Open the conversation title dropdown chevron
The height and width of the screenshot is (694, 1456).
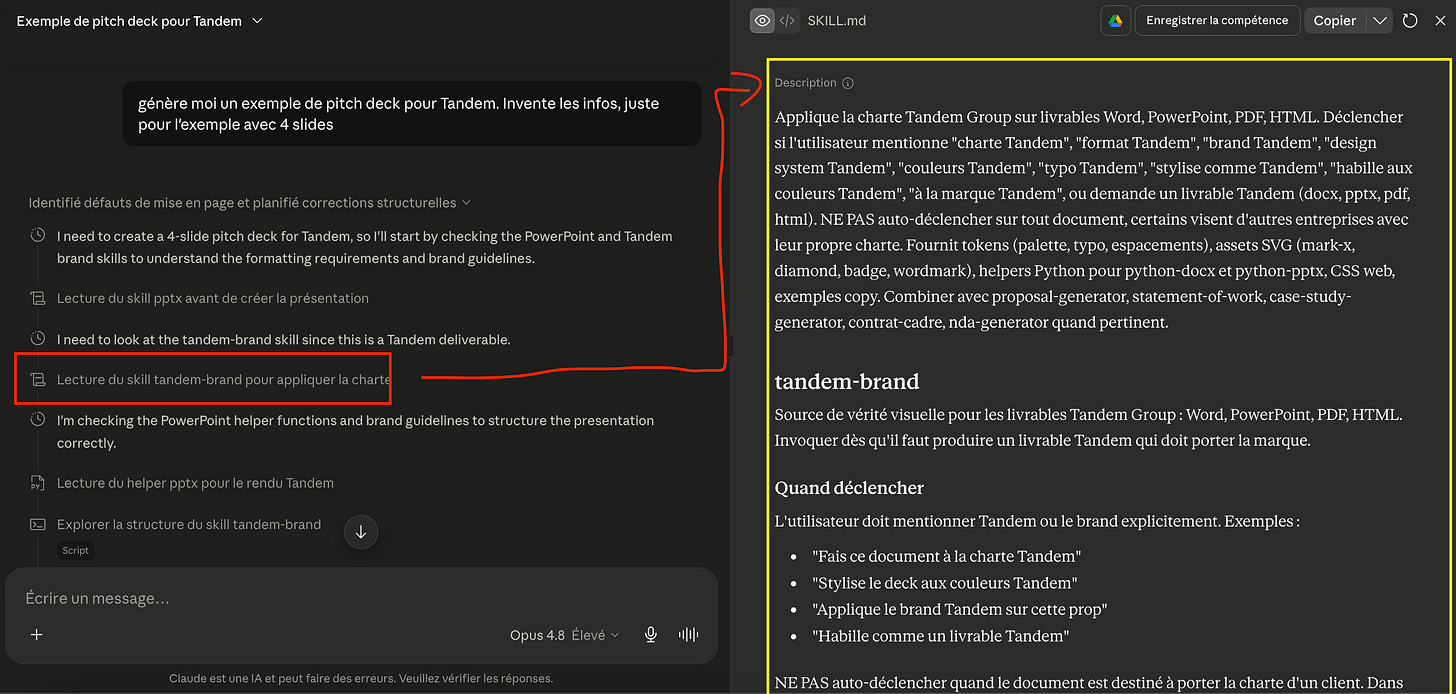coord(257,20)
